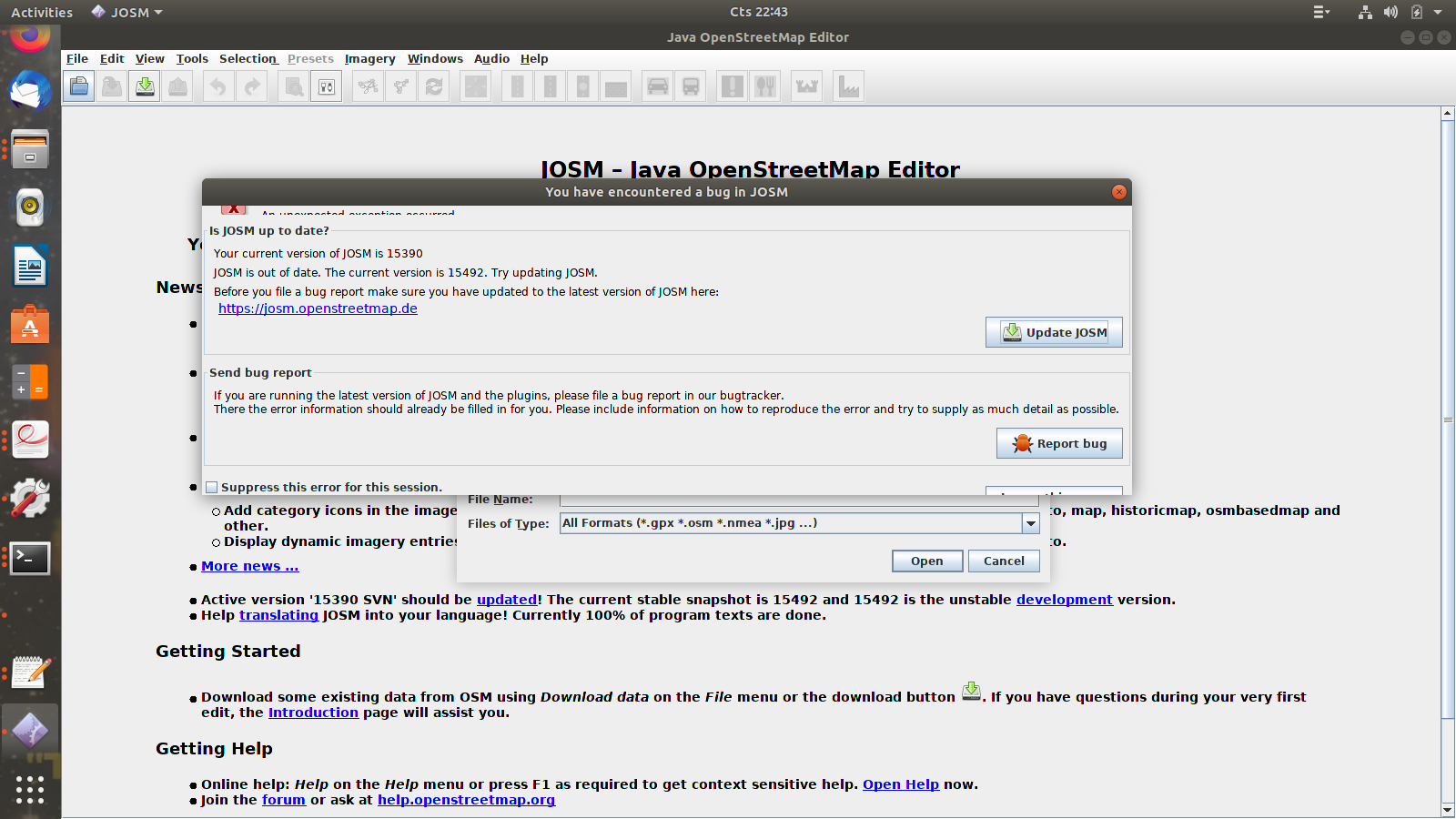Click Open in the file dialog
This screenshot has width=1456, height=819.
tap(927, 561)
